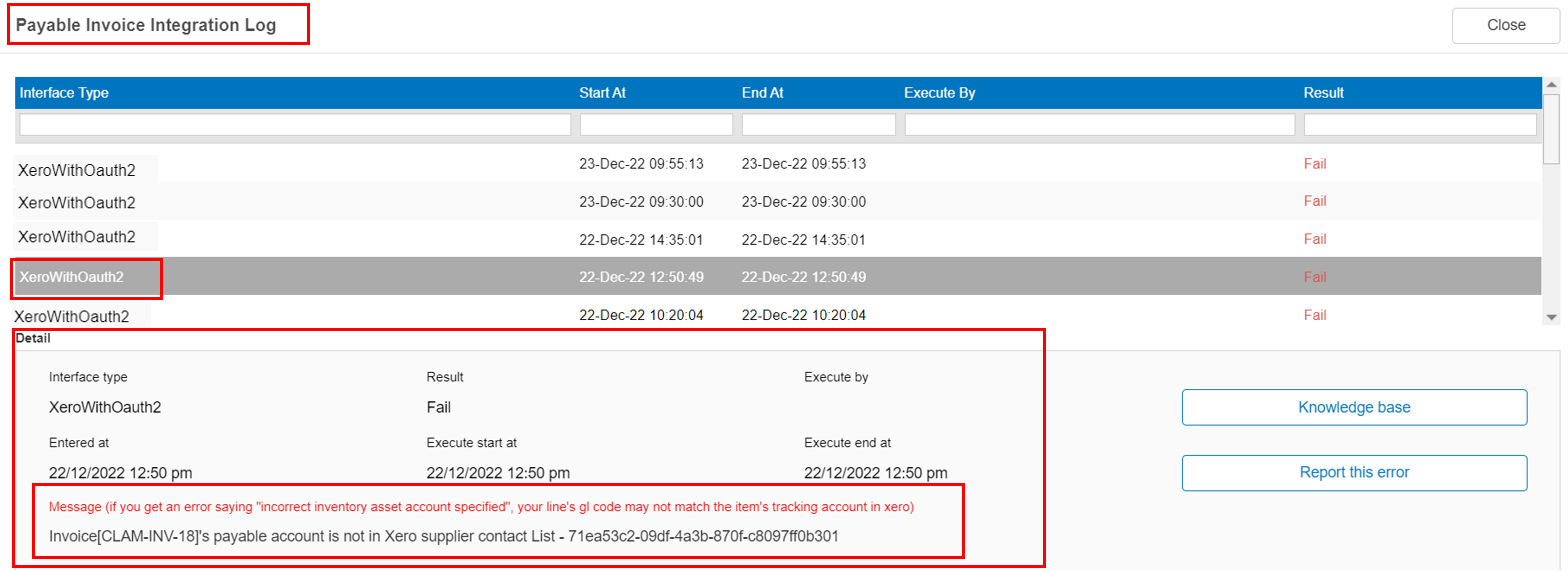Select the 22-Dec-22 14:35:01 log row
This screenshot has width=1568, height=571.
[x=641, y=240]
